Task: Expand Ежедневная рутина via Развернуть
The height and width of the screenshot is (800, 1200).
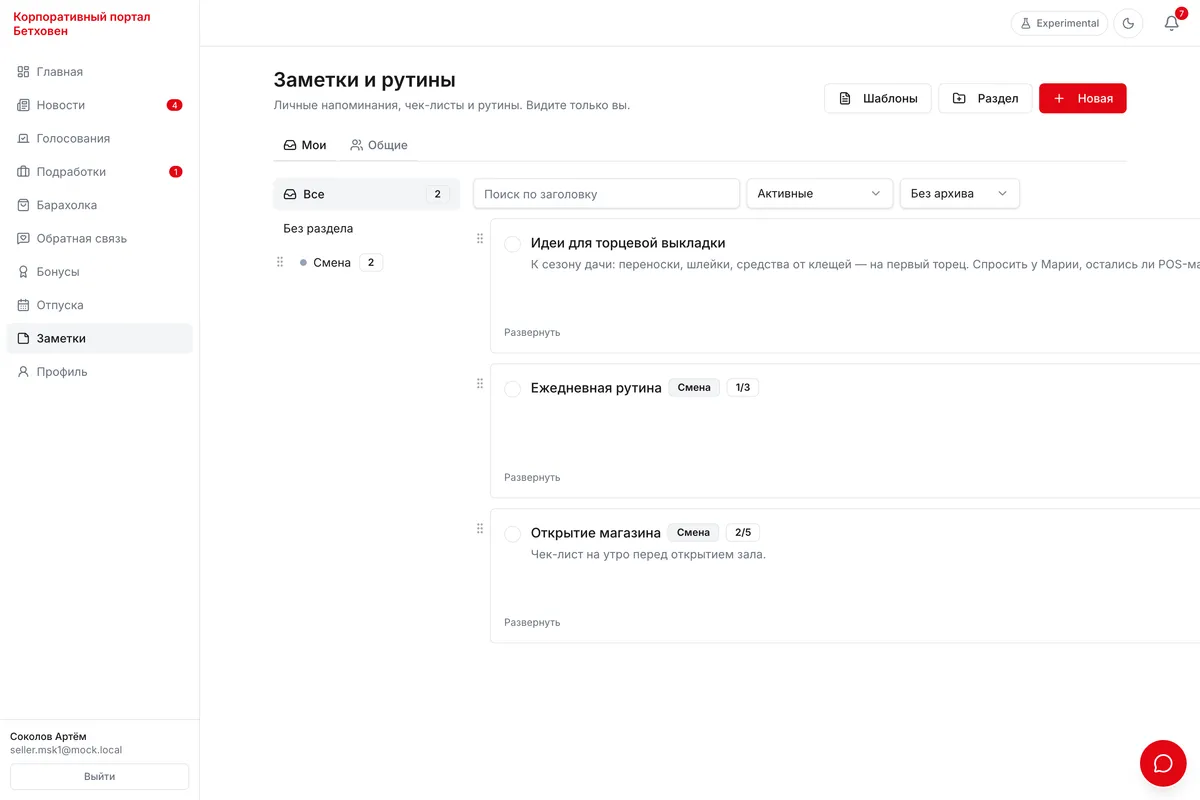Action: point(532,477)
